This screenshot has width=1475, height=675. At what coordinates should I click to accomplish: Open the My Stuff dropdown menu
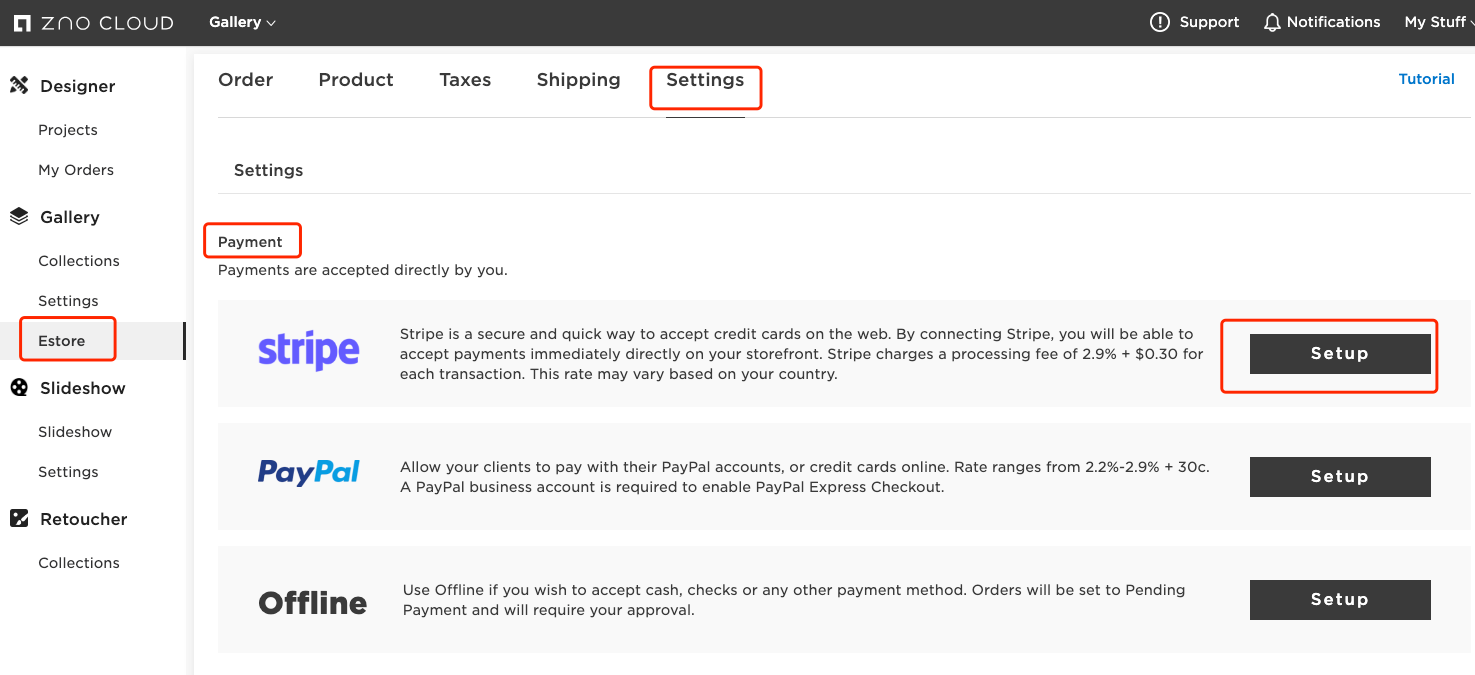coord(1439,22)
